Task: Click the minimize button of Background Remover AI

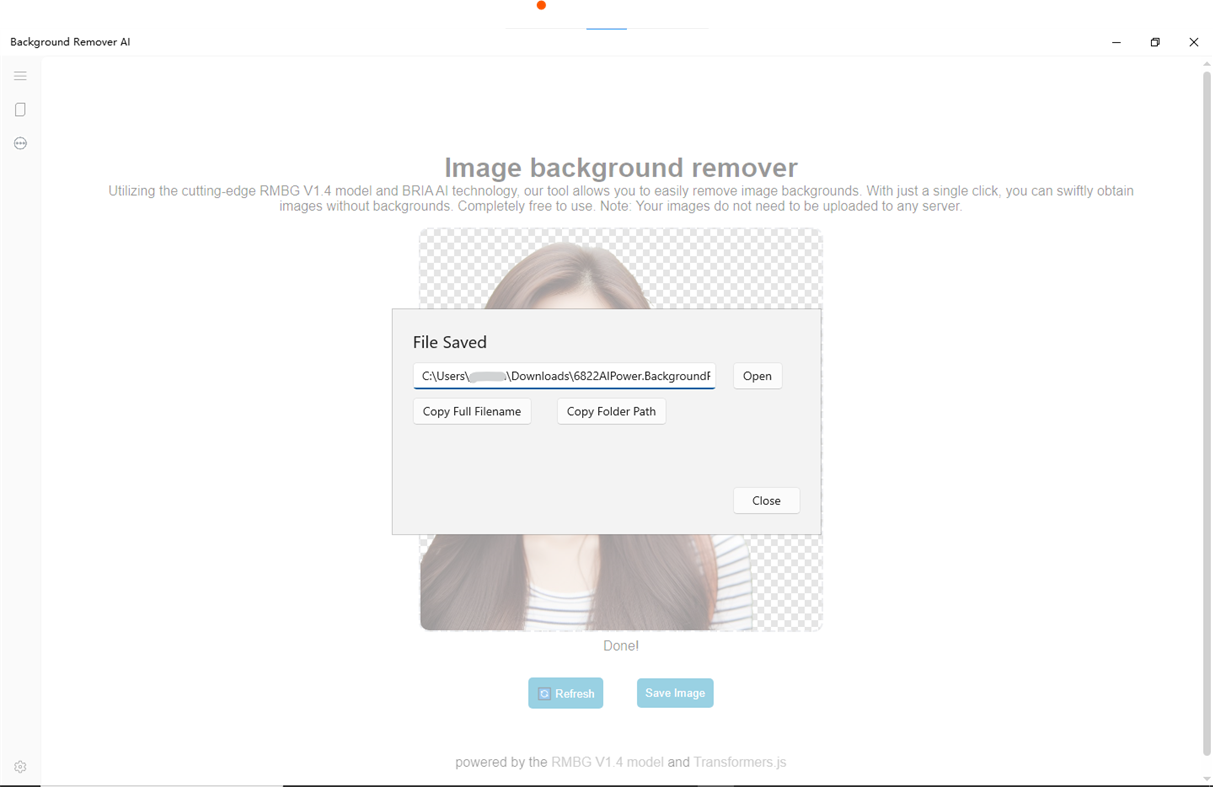Action: click(1116, 42)
